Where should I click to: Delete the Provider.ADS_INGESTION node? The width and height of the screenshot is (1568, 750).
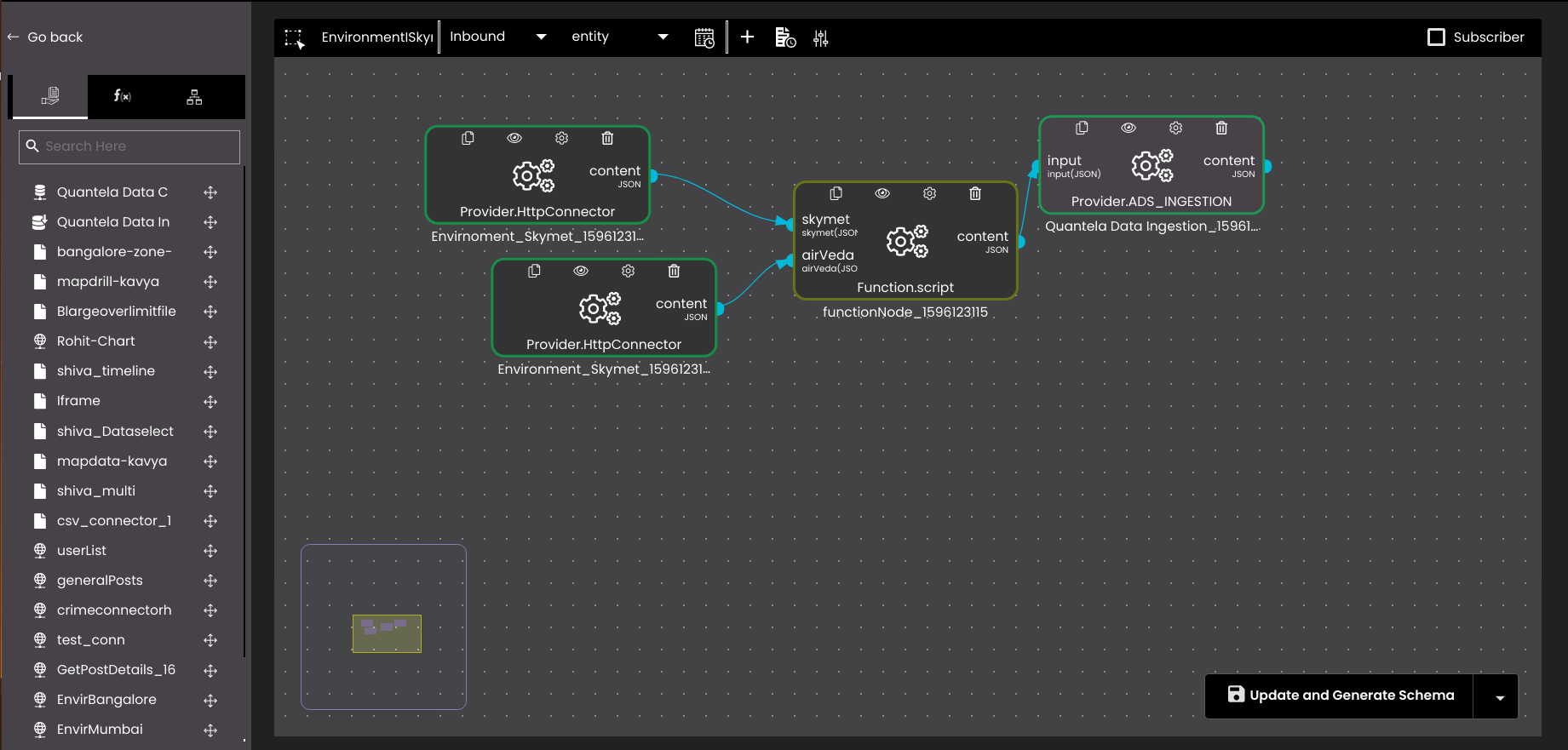[x=1221, y=128]
